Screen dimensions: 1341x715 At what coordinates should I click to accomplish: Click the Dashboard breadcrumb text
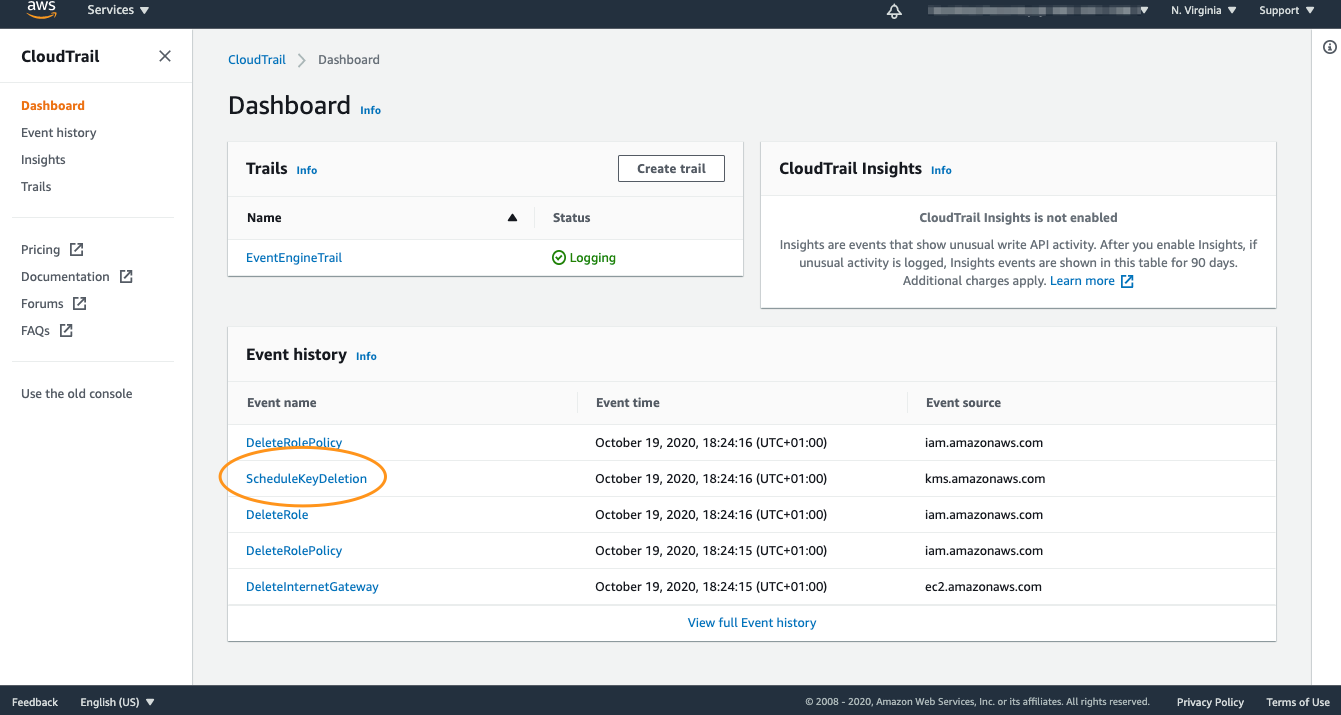(x=349, y=59)
